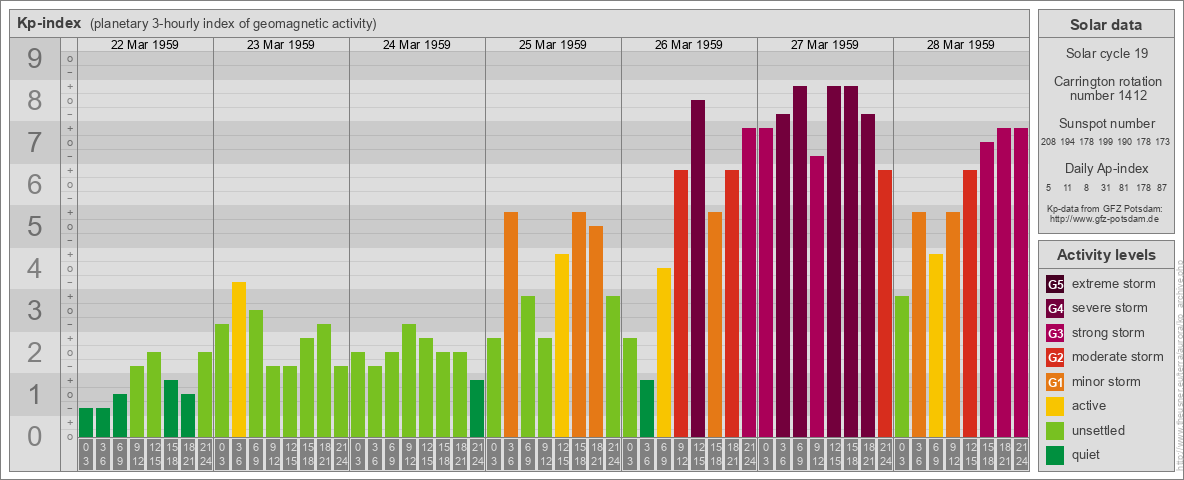Click the Ap-index value 87
1184x480 pixels.
tap(1163, 187)
